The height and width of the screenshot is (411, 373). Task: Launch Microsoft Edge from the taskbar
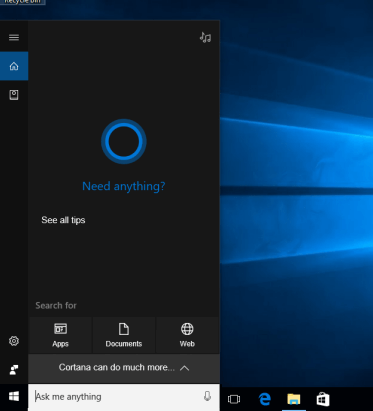coord(265,399)
